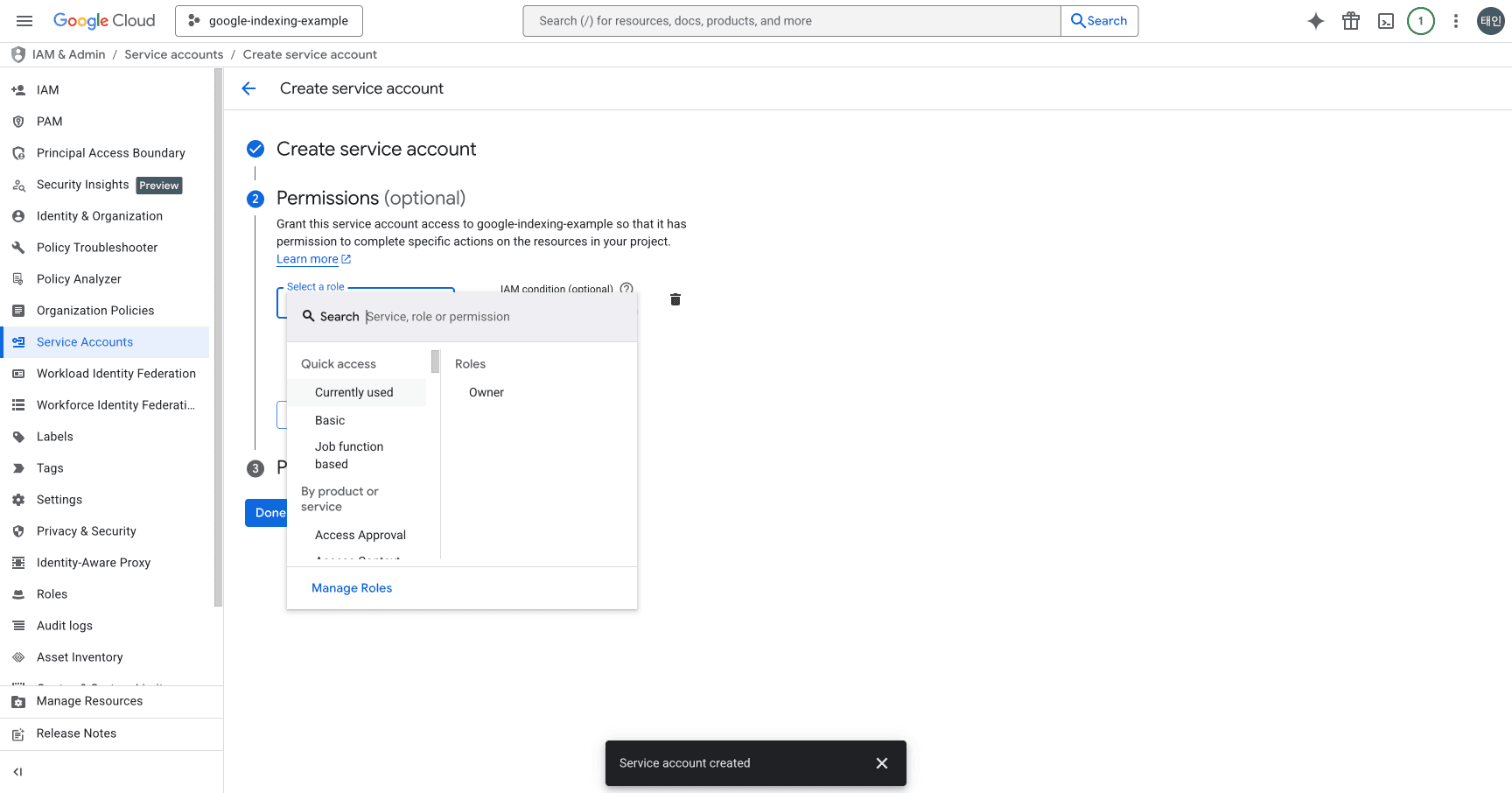Click the Identity & Organization icon
Screen dimensions: 1512x793
pyautogui.click(x=18, y=216)
